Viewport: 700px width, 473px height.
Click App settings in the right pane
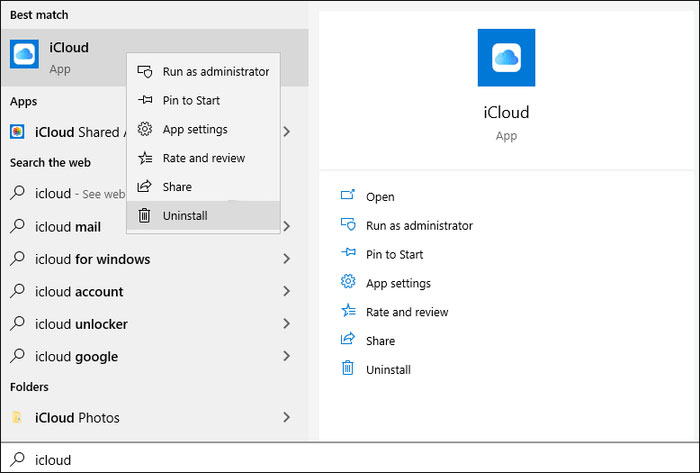[x=398, y=283]
